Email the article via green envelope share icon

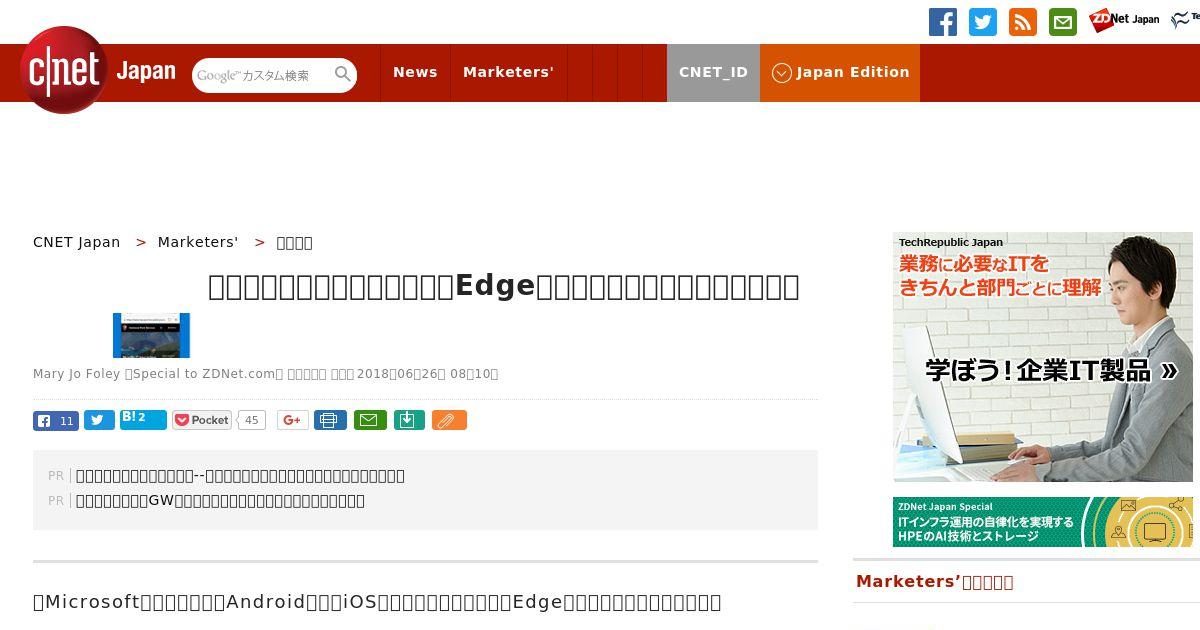pos(370,420)
